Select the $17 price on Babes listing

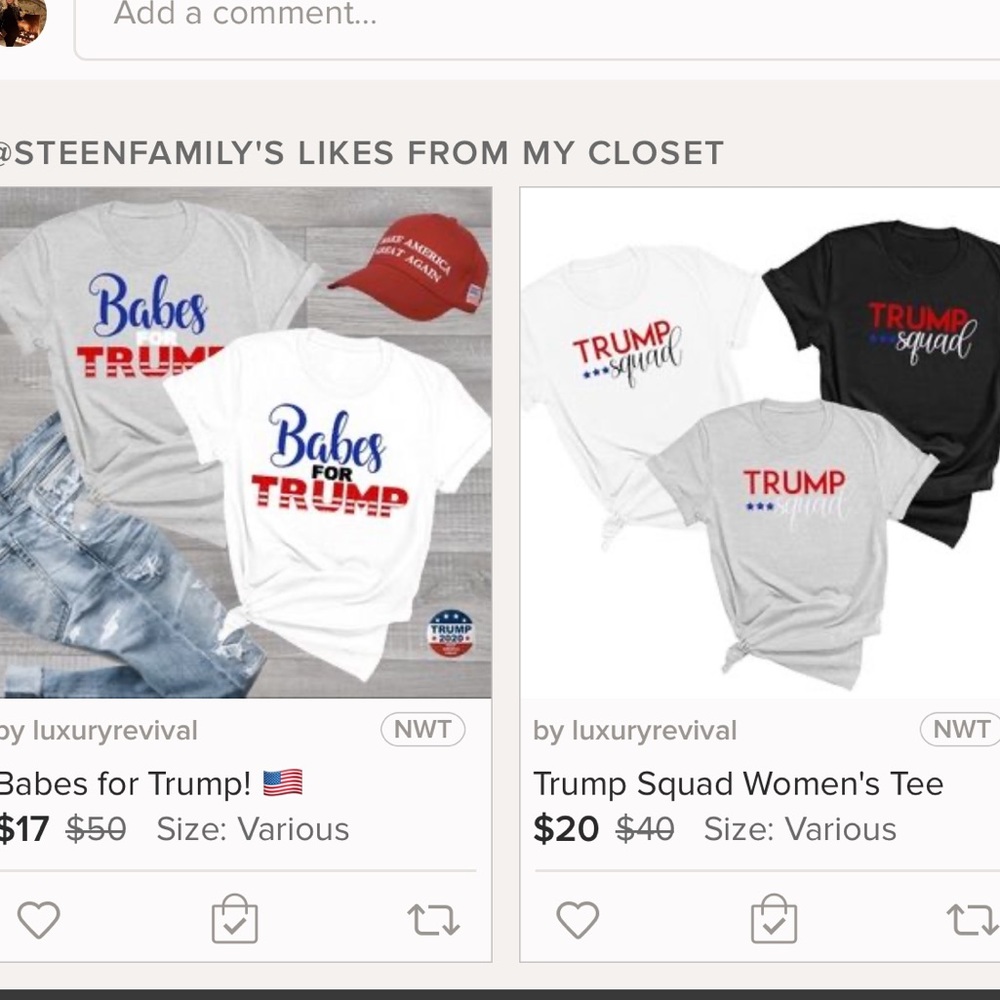pos(24,829)
